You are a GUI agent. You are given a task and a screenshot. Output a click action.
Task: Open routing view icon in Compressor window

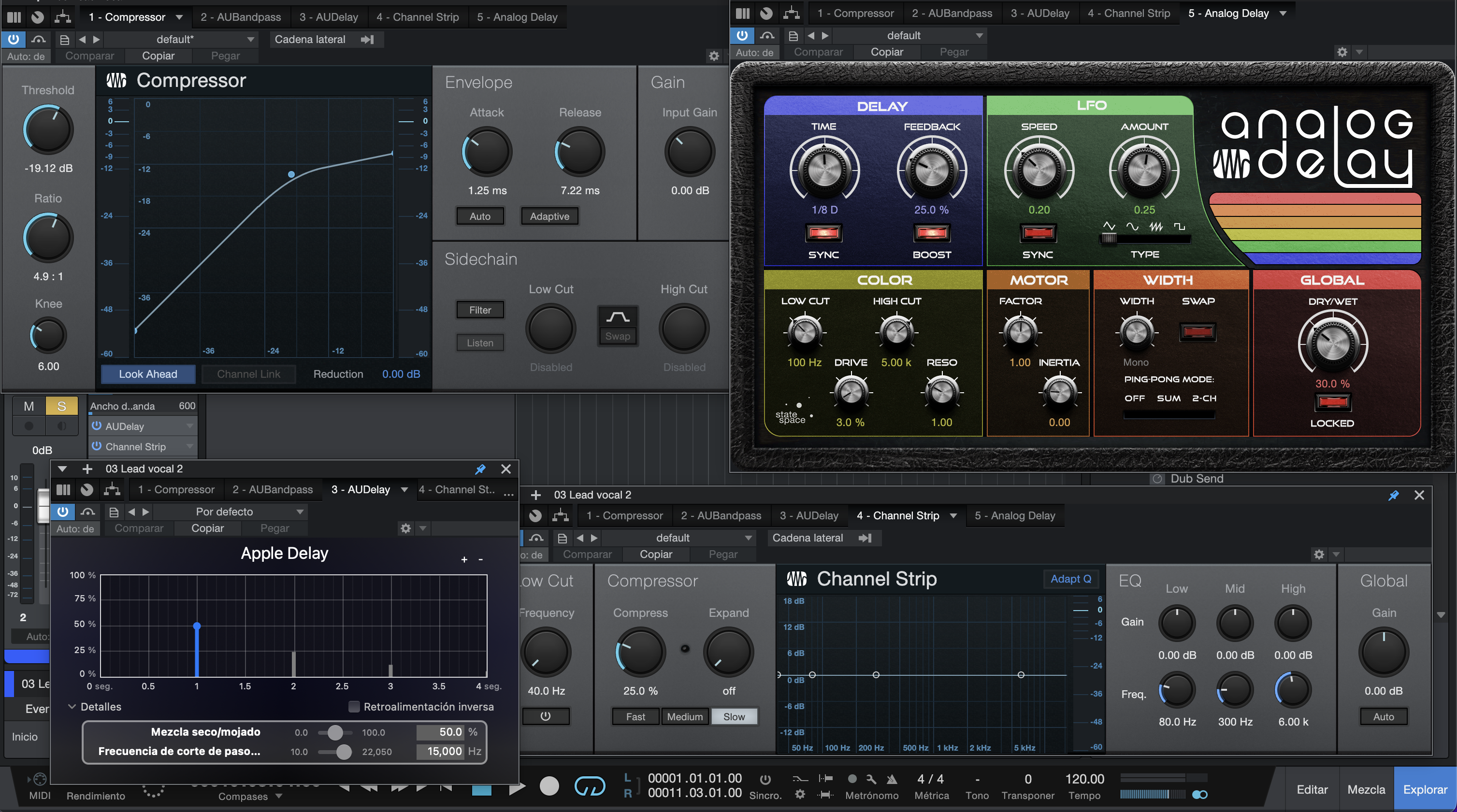[x=63, y=17]
